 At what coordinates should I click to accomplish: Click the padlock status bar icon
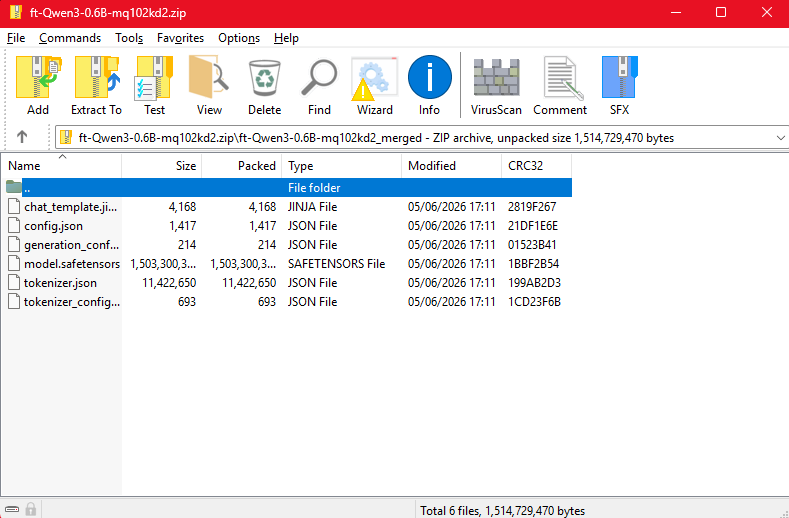[31, 509]
